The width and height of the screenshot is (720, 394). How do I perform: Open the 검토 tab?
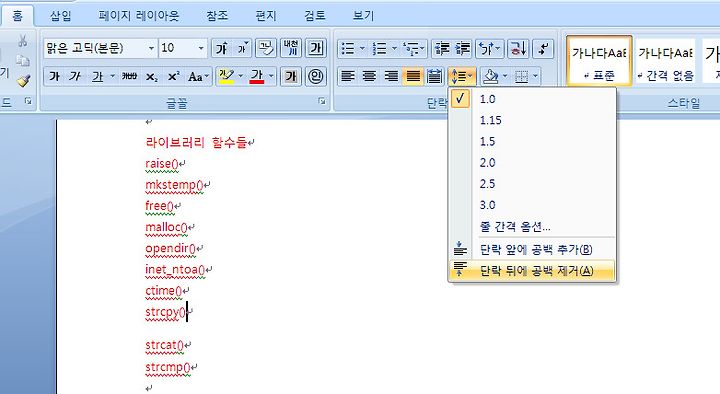coord(315,16)
